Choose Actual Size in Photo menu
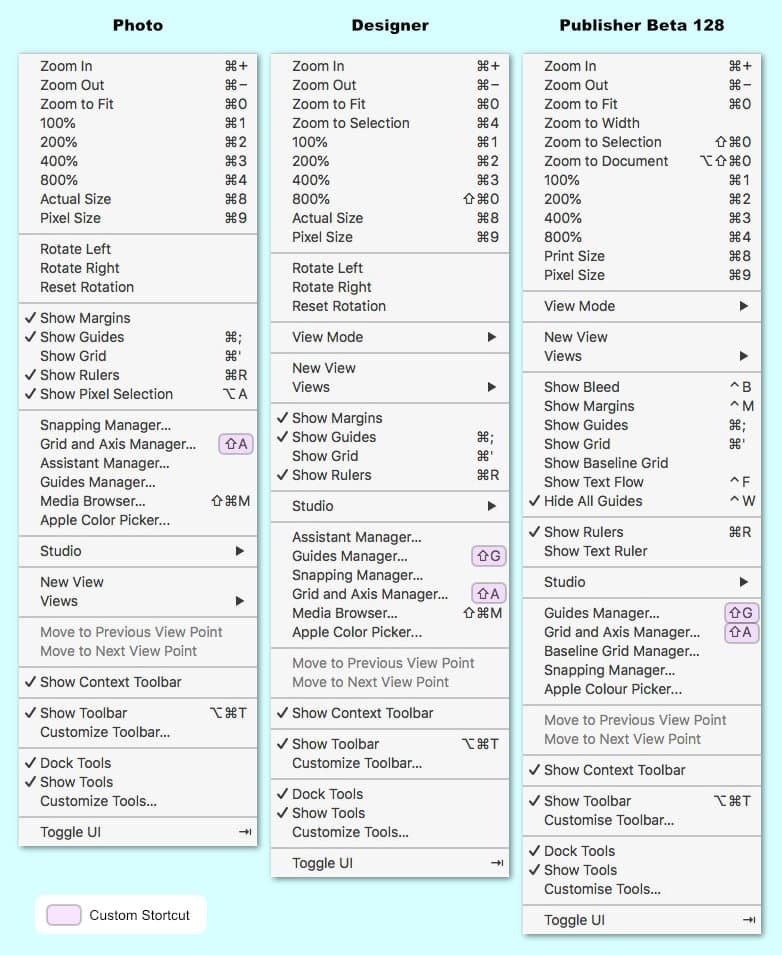782x955 pixels. click(138, 199)
